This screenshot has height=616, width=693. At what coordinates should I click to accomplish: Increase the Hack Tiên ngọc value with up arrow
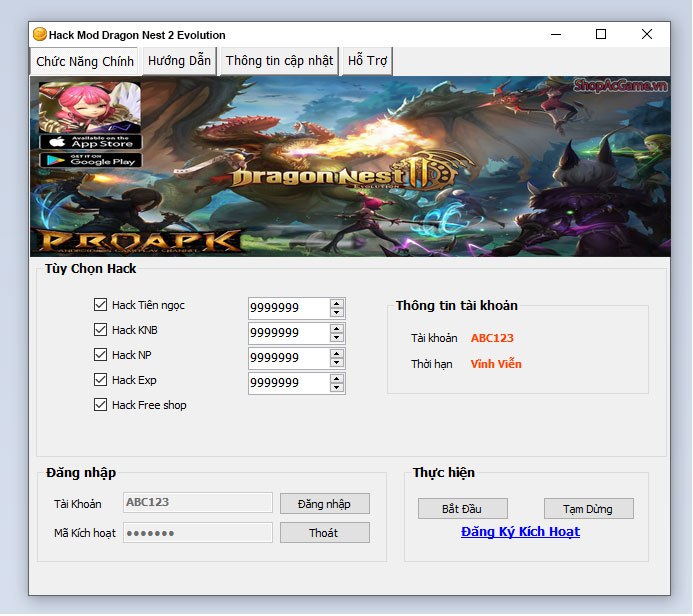click(337, 304)
